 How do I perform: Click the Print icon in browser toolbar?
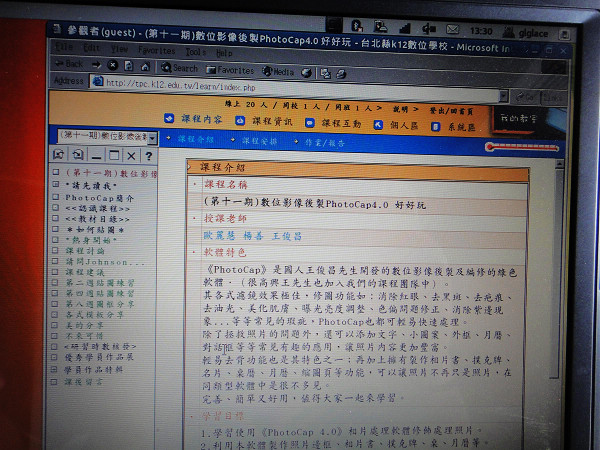point(341,73)
